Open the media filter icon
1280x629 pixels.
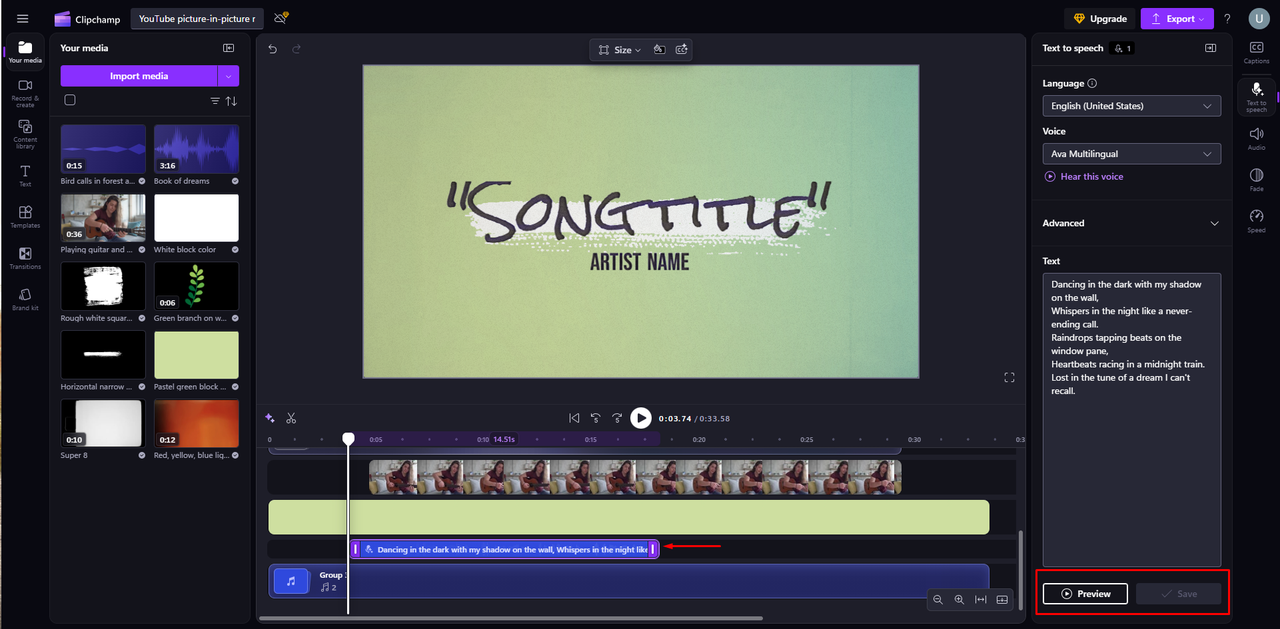point(215,101)
